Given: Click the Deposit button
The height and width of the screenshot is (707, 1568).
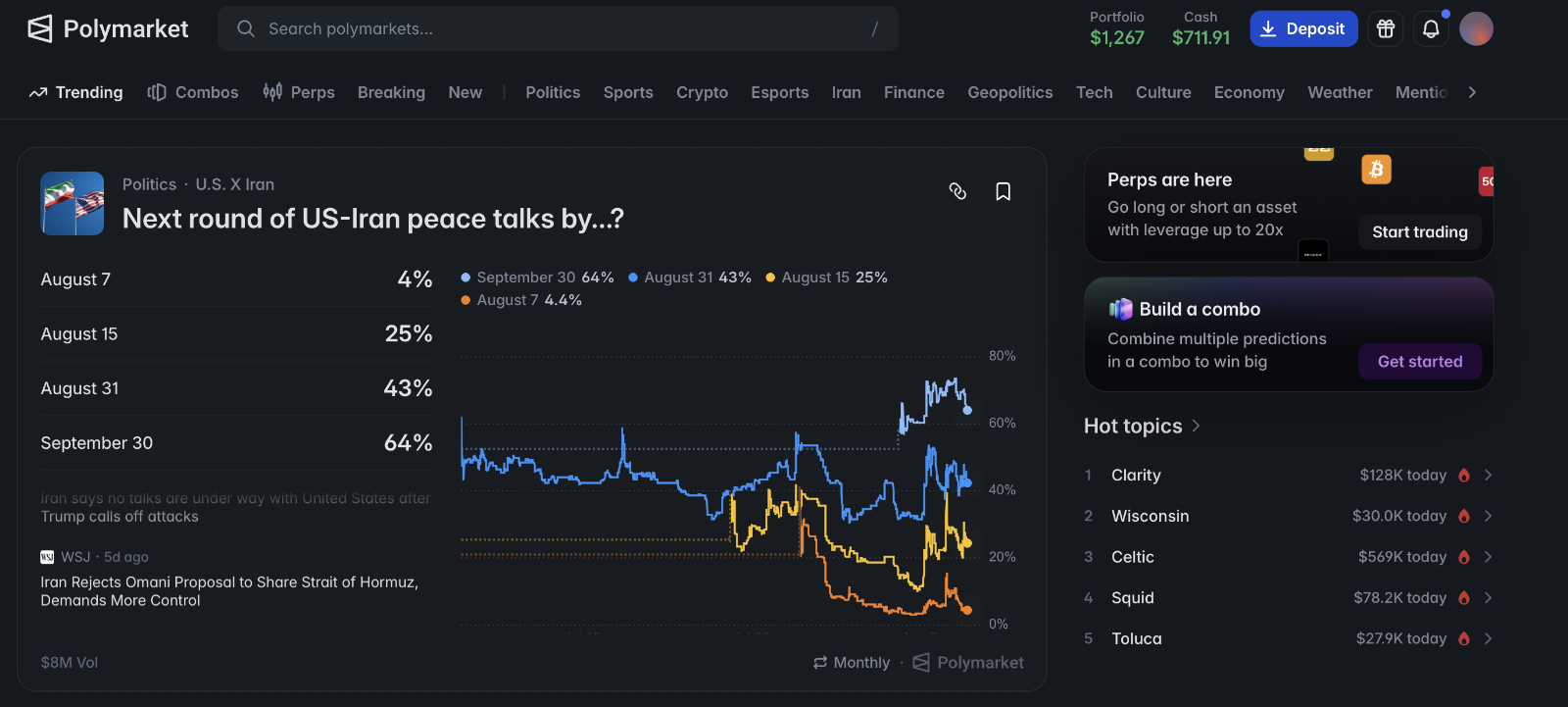Looking at the screenshot, I should 1303,29.
